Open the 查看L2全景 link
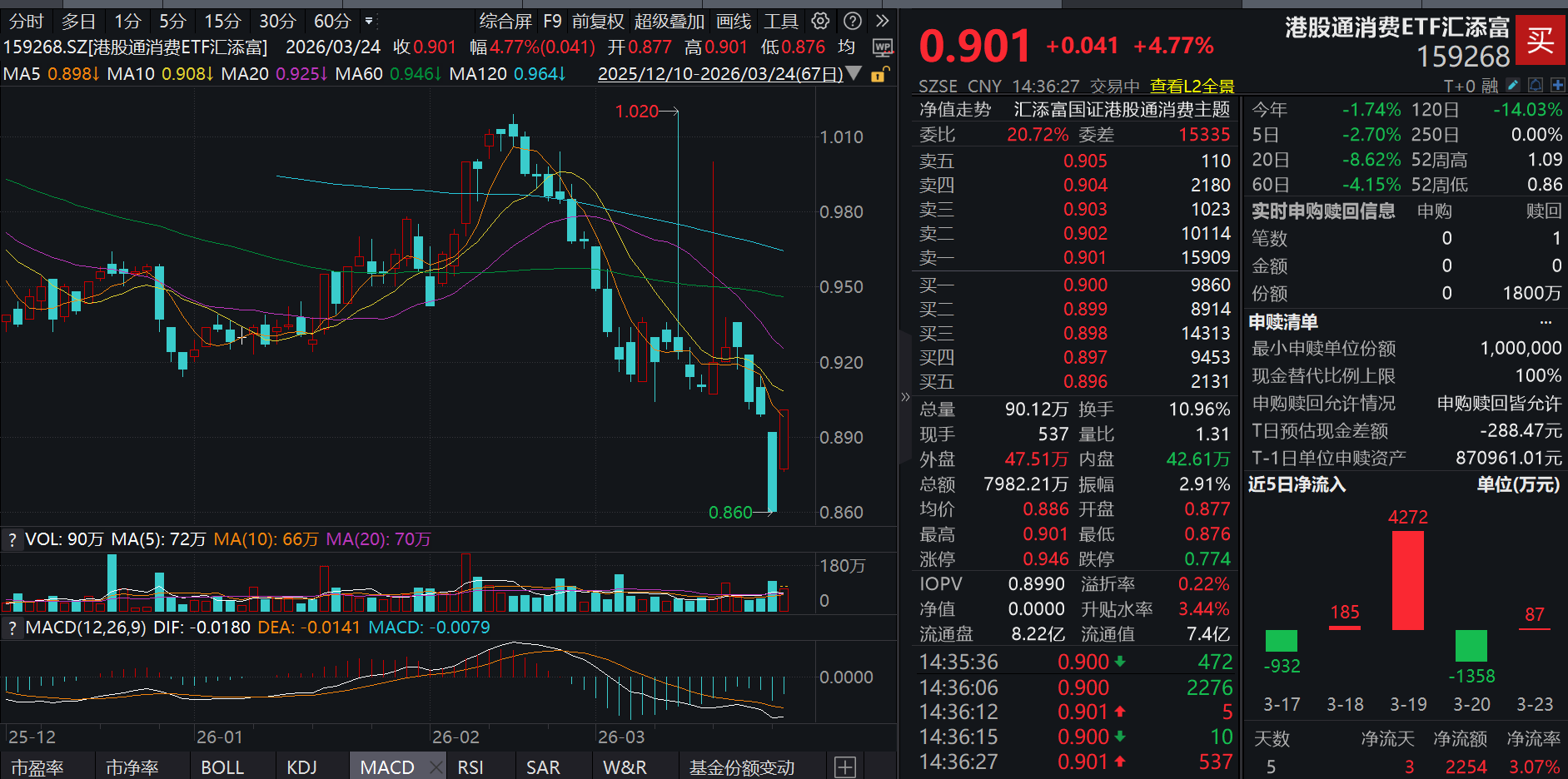 point(1192,86)
